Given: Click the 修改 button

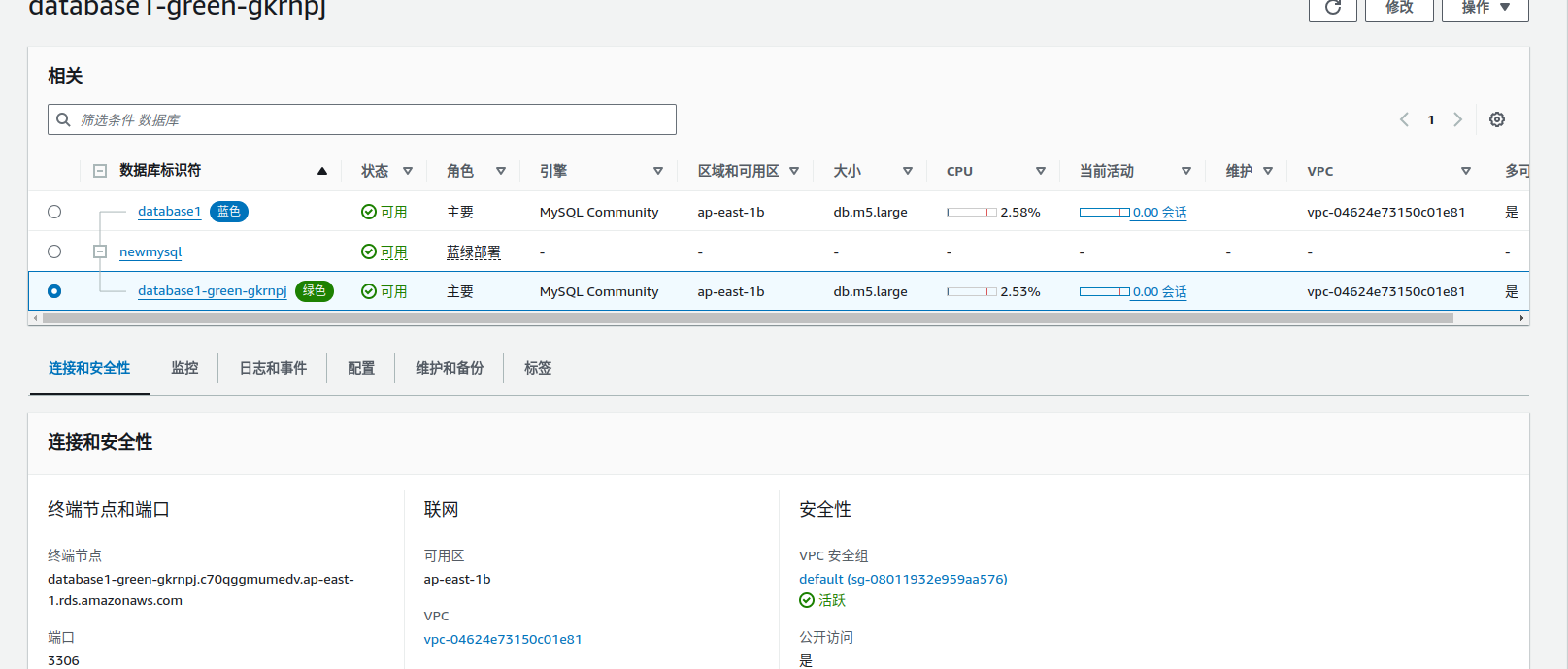Looking at the screenshot, I should [x=1399, y=8].
